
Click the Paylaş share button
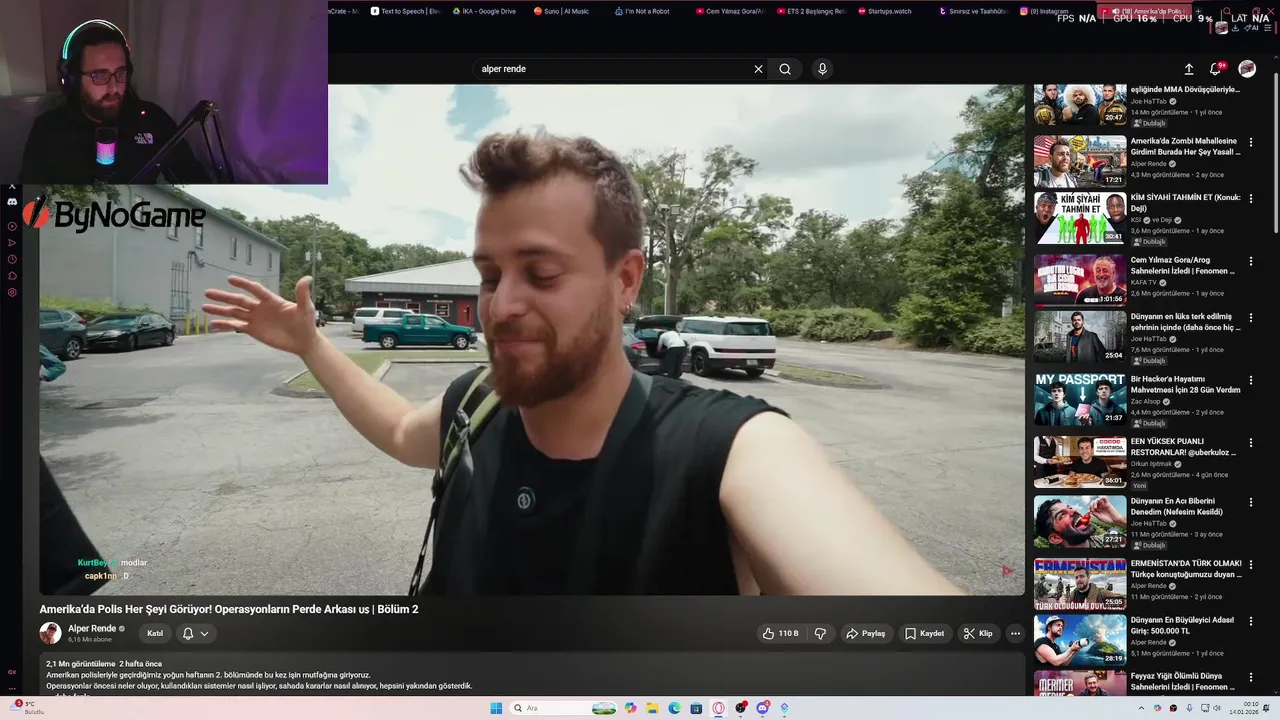click(x=866, y=633)
